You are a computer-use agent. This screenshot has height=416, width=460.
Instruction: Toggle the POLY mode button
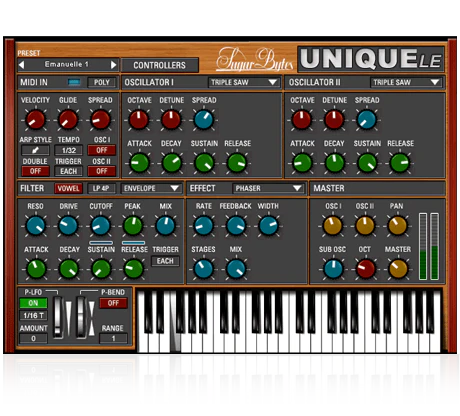click(102, 82)
